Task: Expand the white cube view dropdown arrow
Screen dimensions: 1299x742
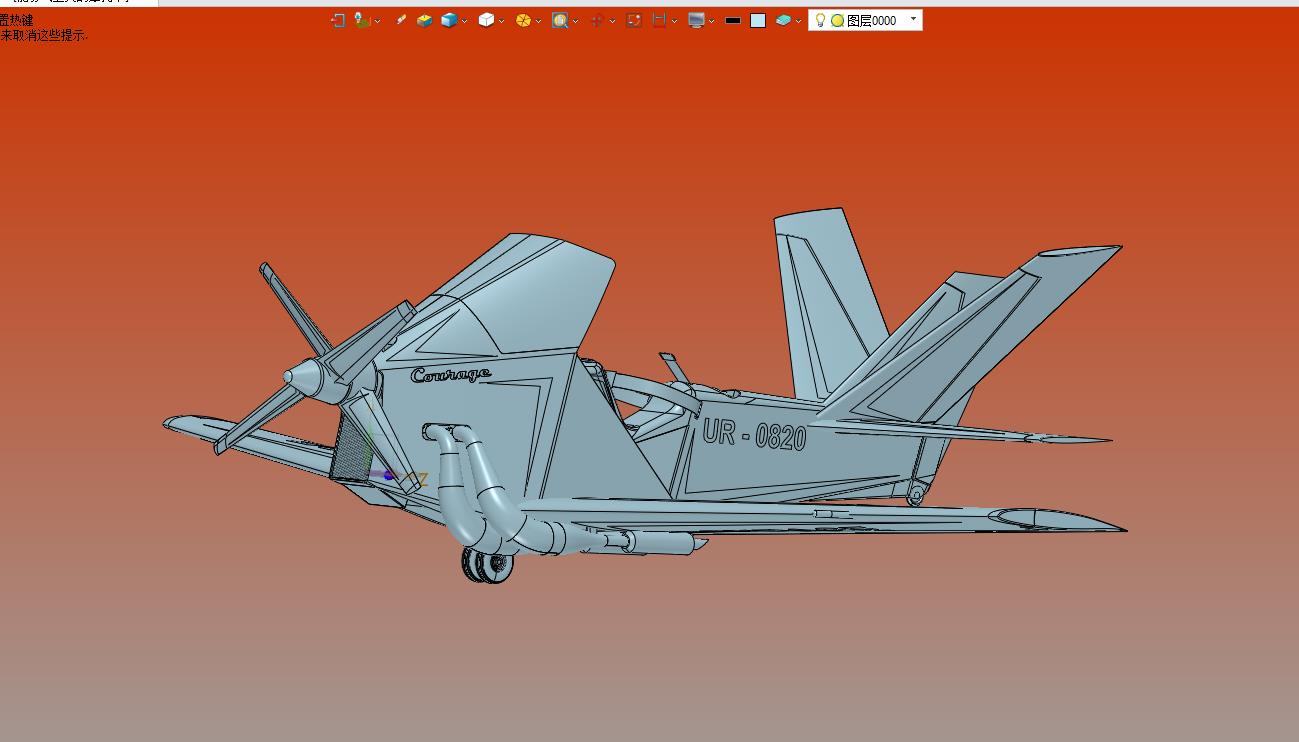Action: pyautogui.click(x=501, y=21)
